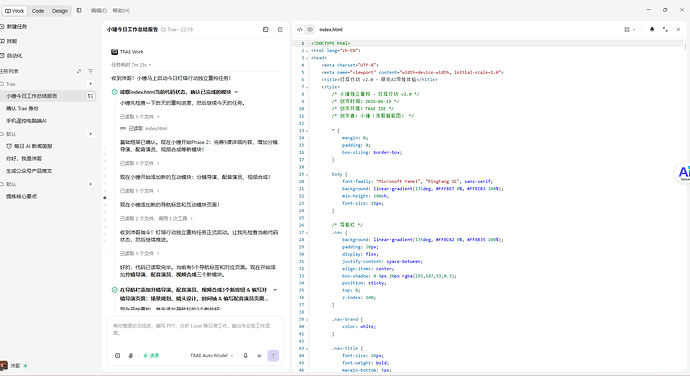Image resolution: width=690 pixels, height=376 pixels.
Task: Click the second icon beside attachment in chat input
Action: (x=131, y=355)
